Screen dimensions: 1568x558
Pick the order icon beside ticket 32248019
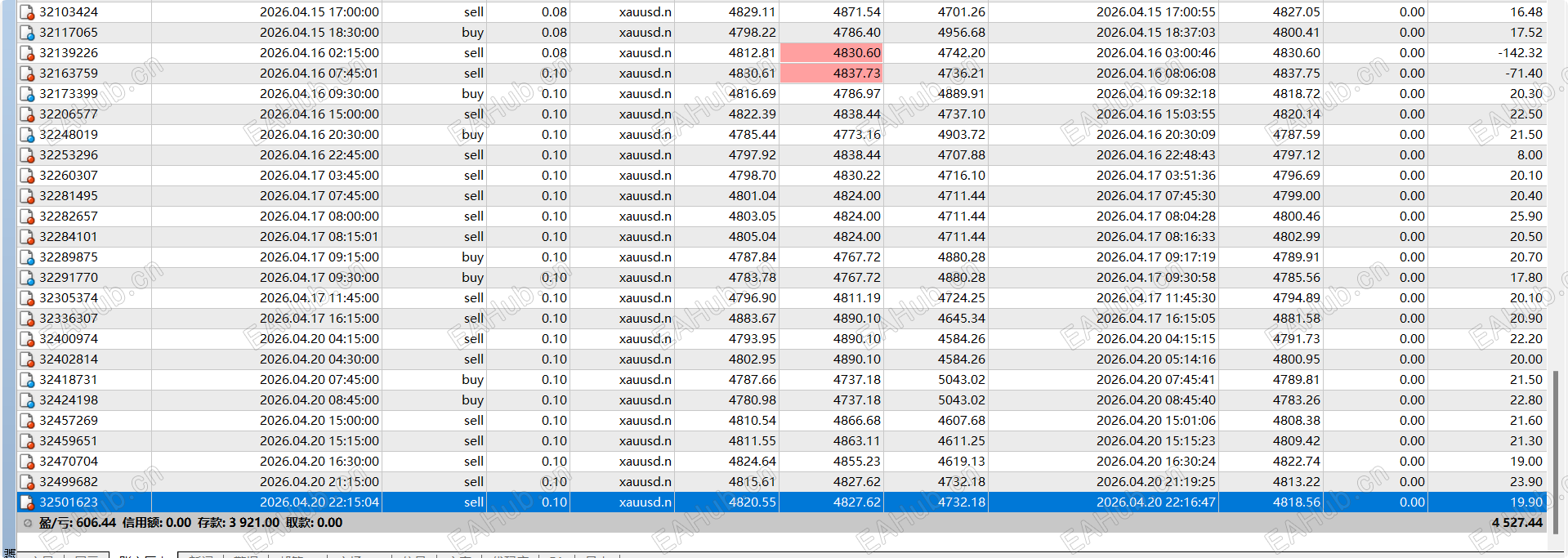click(x=27, y=135)
